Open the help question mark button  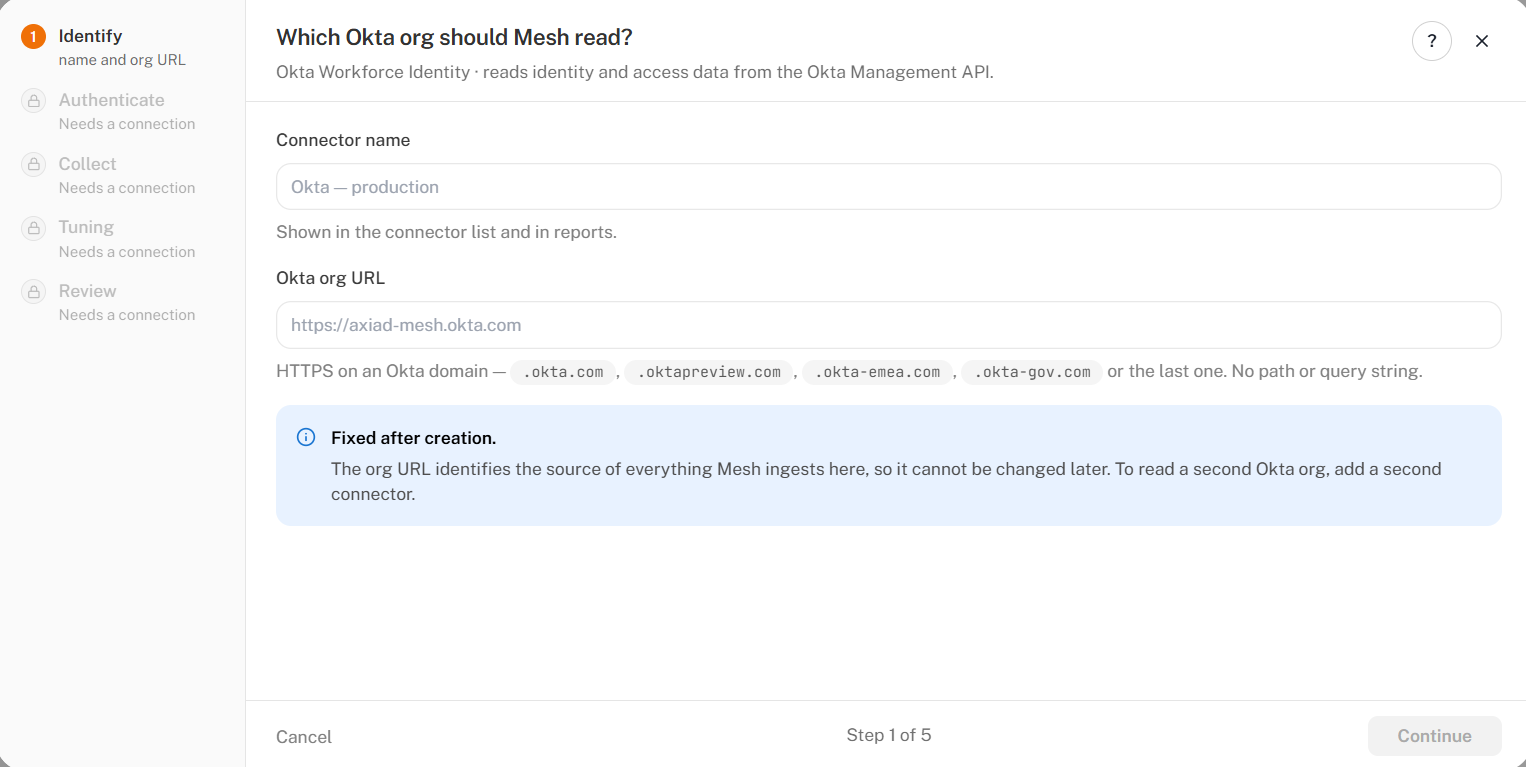(x=1431, y=41)
